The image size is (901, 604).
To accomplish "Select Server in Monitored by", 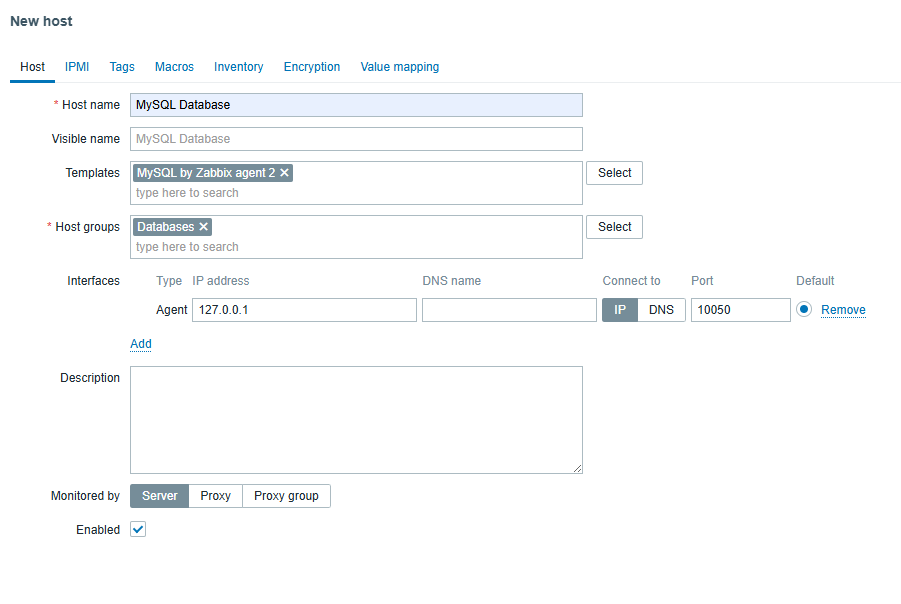I will [x=160, y=496].
